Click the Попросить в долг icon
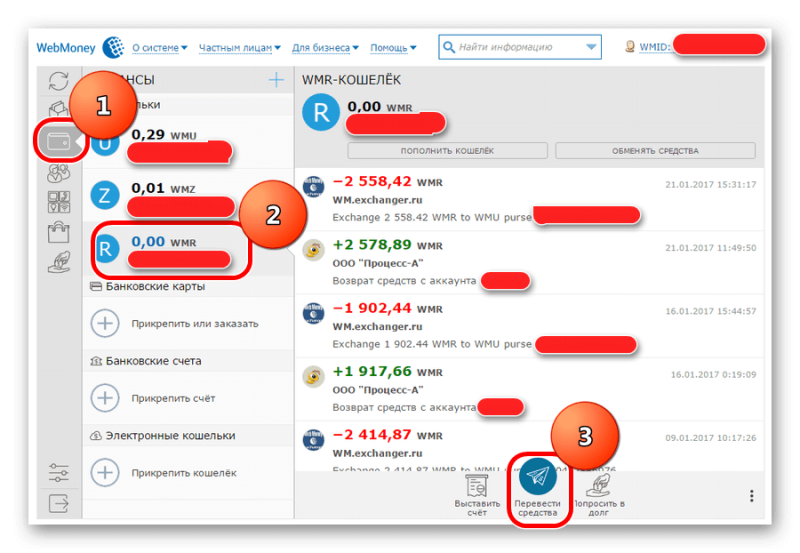This screenshot has width=800, height=553. [x=598, y=485]
